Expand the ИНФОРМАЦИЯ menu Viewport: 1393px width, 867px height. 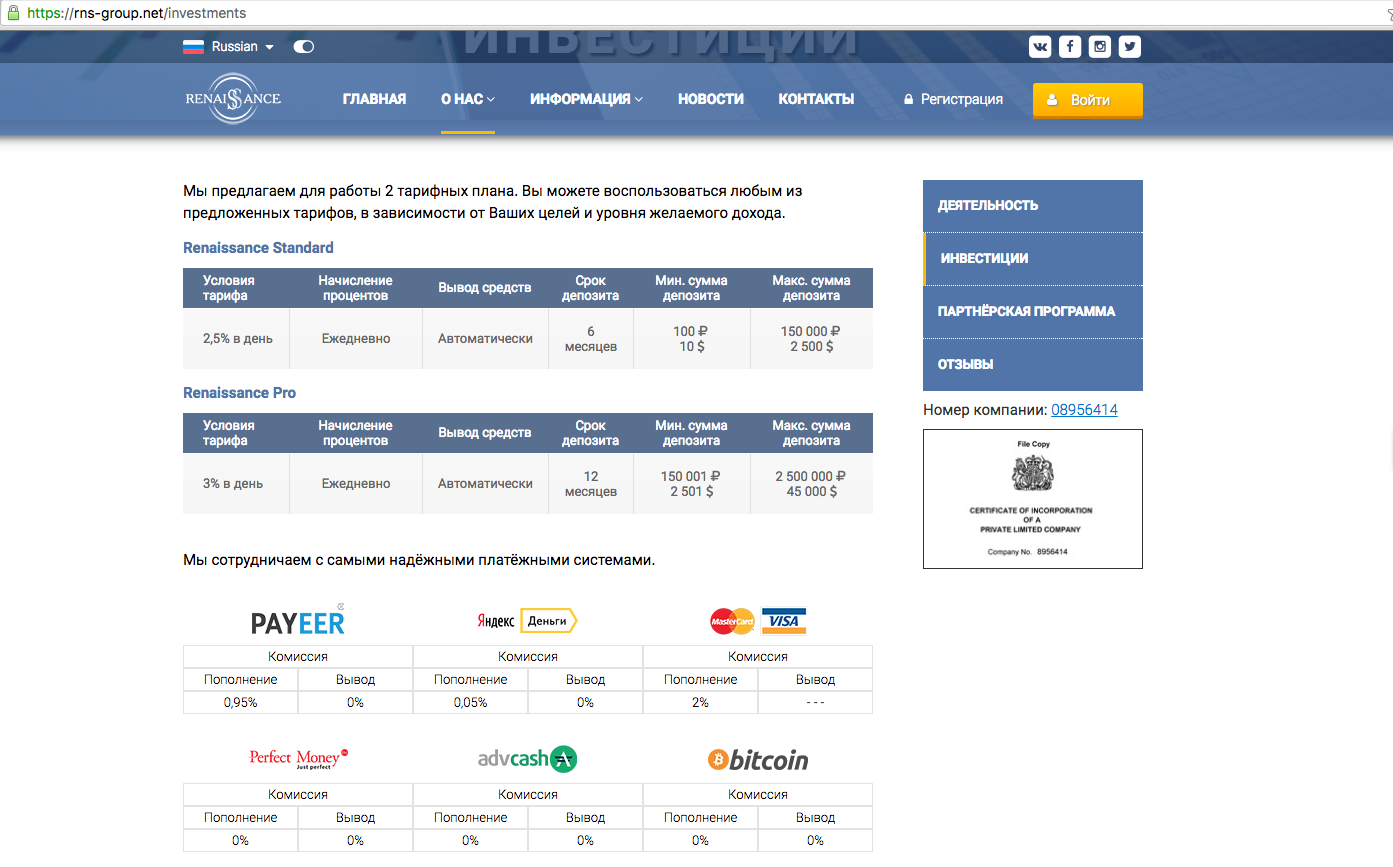click(x=586, y=99)
